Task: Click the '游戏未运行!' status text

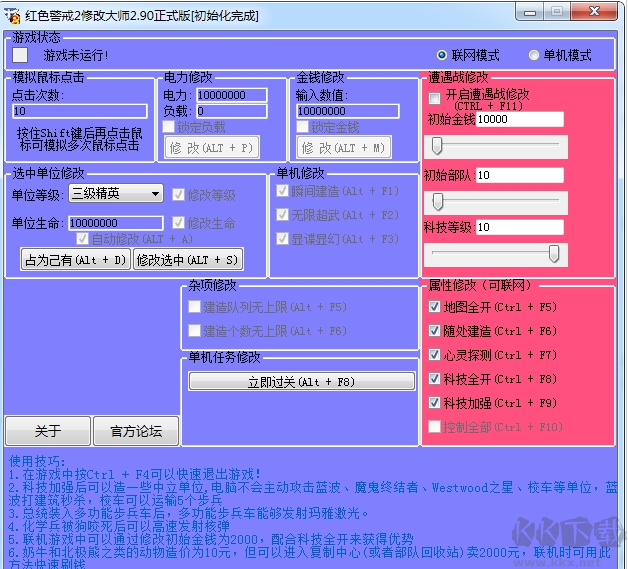Action: [x=76, y=55]
